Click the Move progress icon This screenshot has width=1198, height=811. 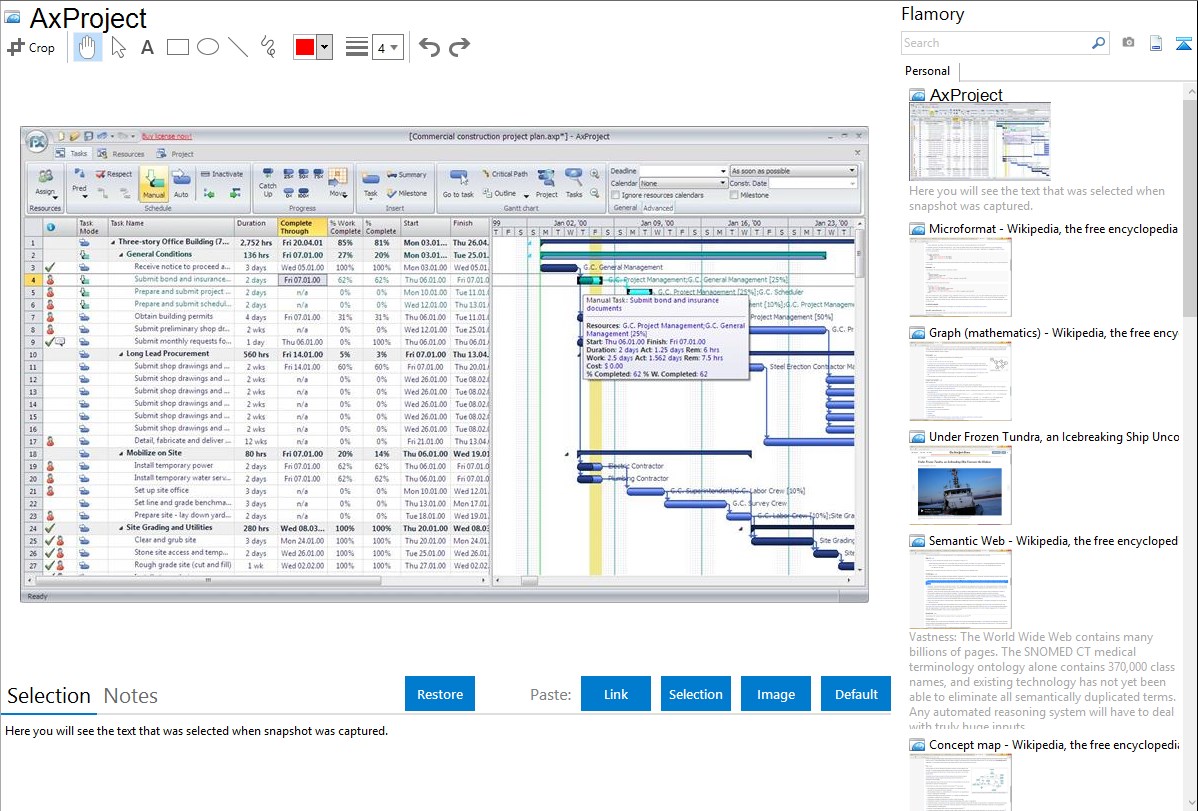click(338, 183)
